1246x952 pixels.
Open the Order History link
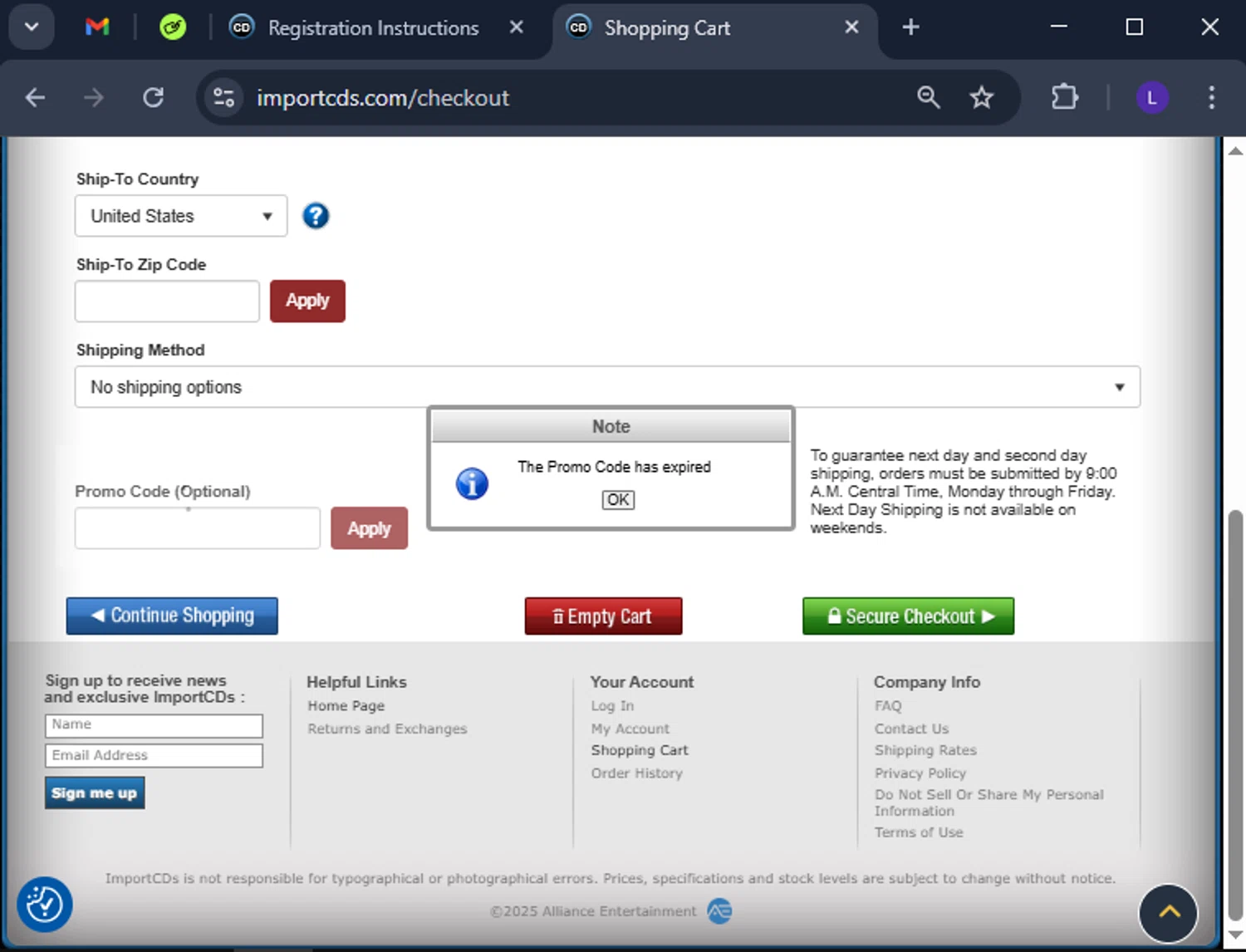(636, 773)
